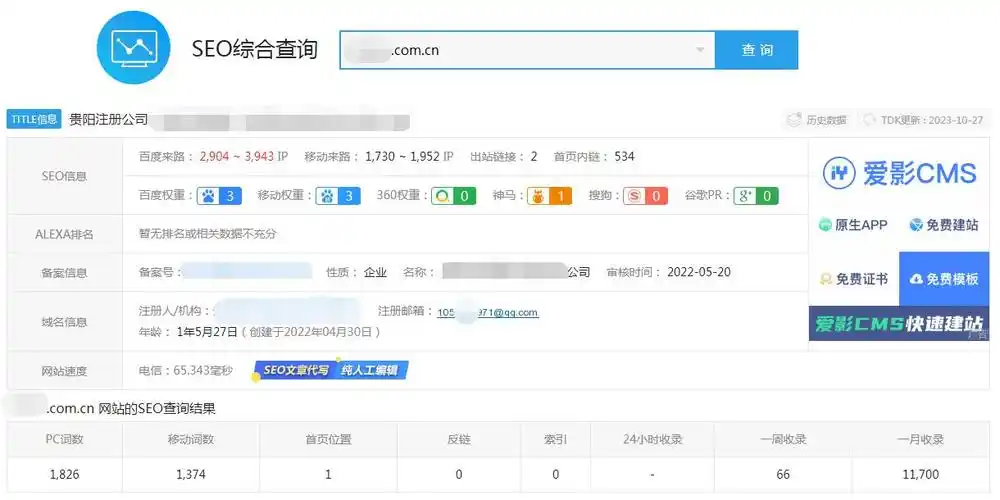Open the 免费建站 link

click(944, 224)
